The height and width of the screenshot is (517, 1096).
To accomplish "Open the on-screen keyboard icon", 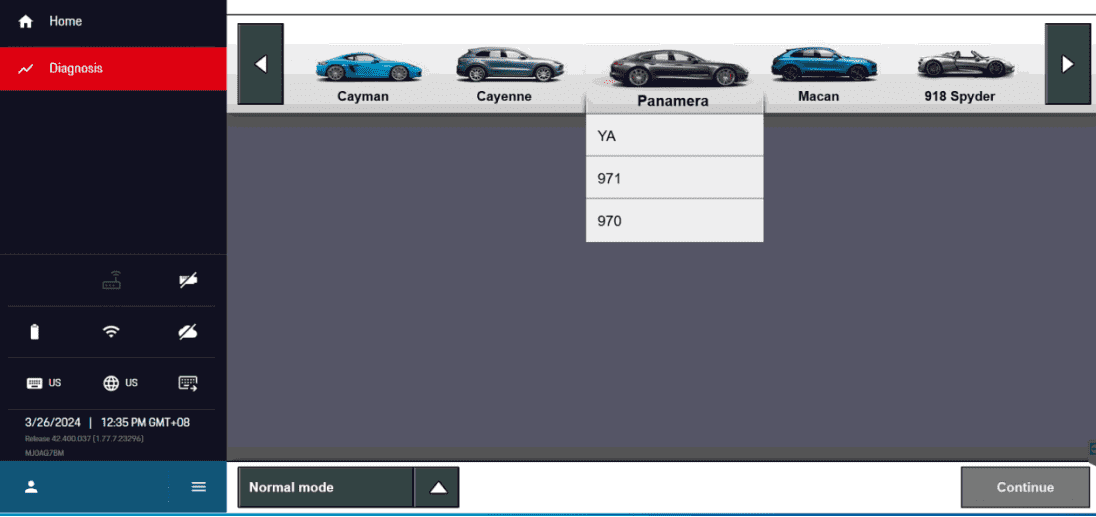I will (188, 383).
